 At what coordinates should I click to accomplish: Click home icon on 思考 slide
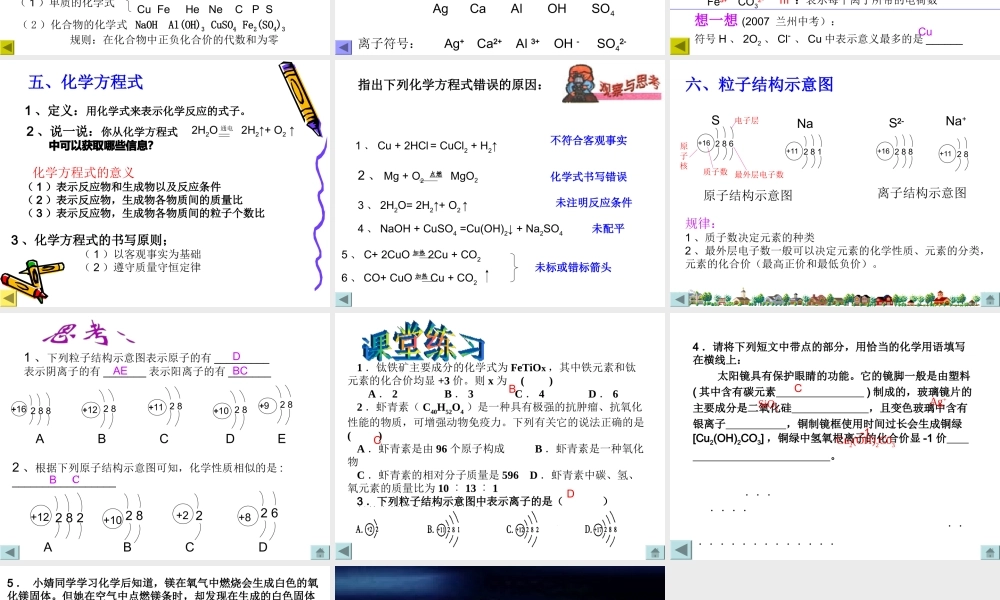click(320, 552)
